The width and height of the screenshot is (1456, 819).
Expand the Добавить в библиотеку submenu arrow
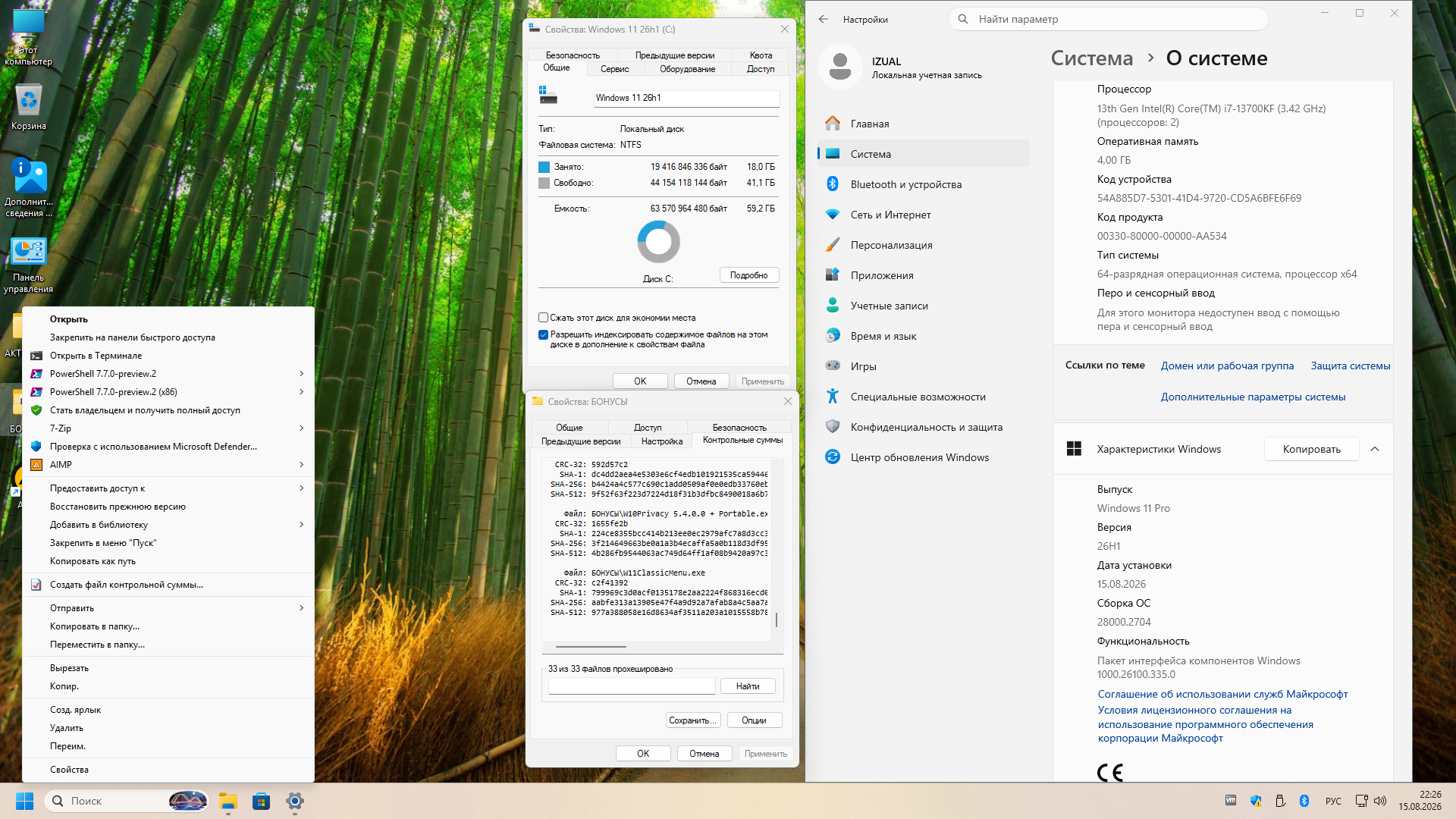(x=302, y=525)
